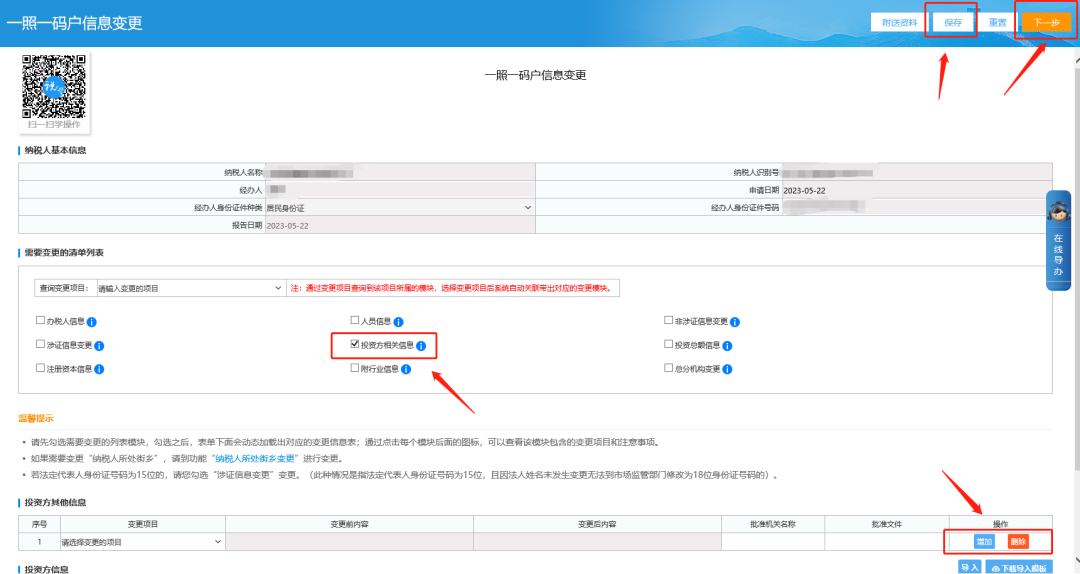This screenshot has width=1080, height=574.
Task: Click the 导入 button
Action: click(970, 568)
